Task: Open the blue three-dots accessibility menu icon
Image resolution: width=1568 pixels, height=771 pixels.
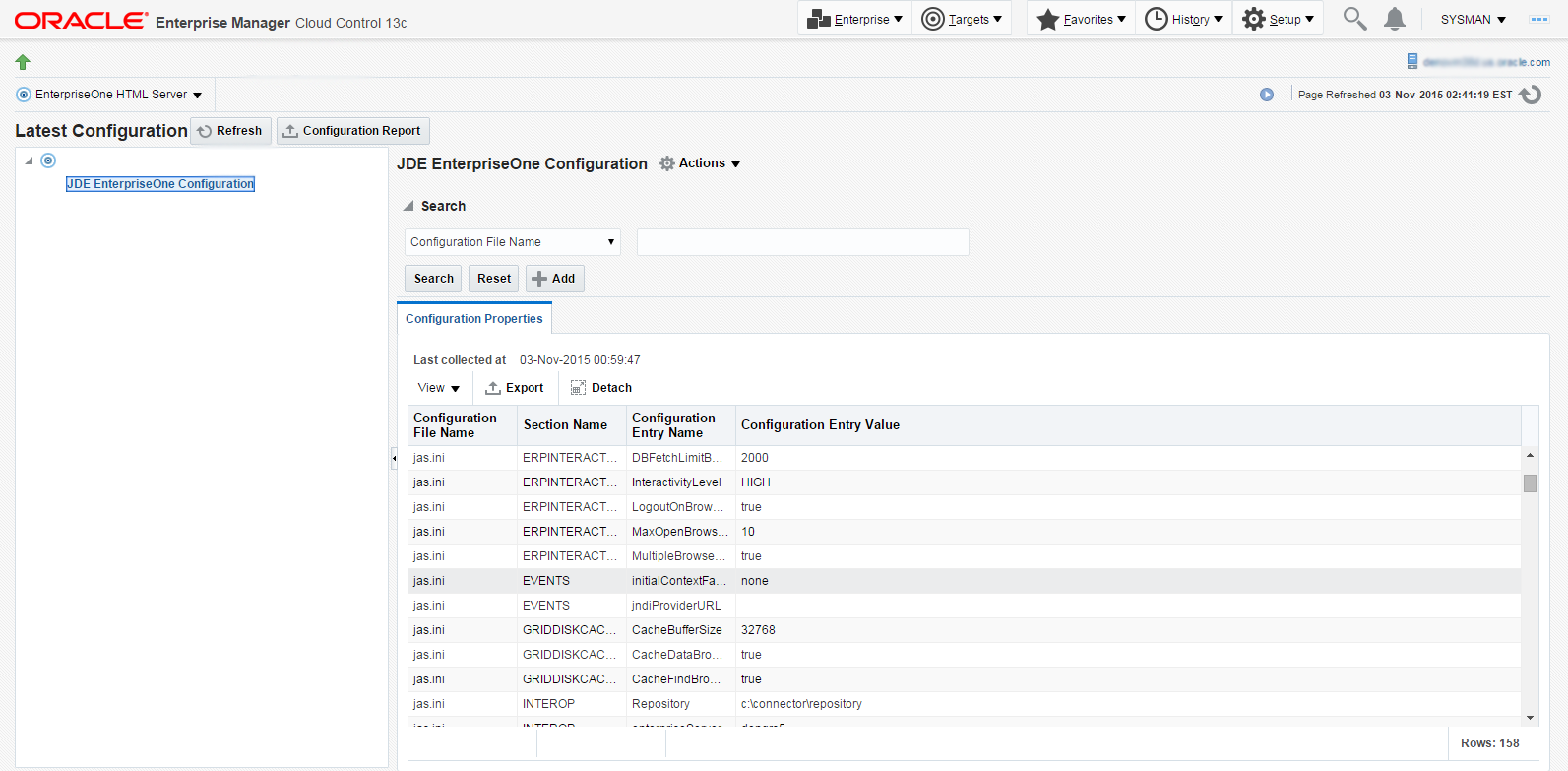Action: [1538, 19]
